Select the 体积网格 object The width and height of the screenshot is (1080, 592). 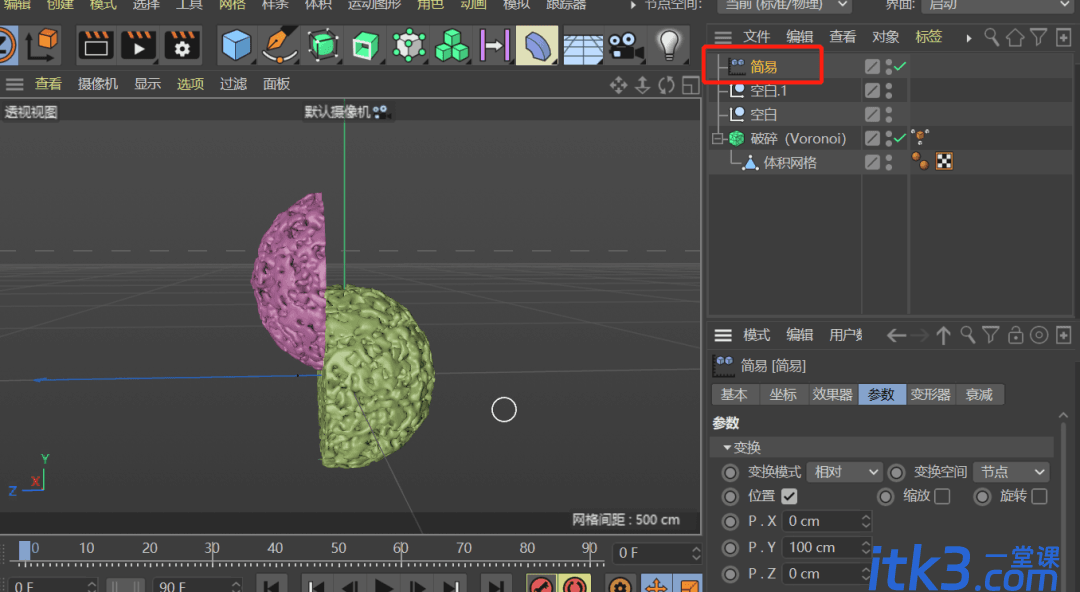pos(789,163)
